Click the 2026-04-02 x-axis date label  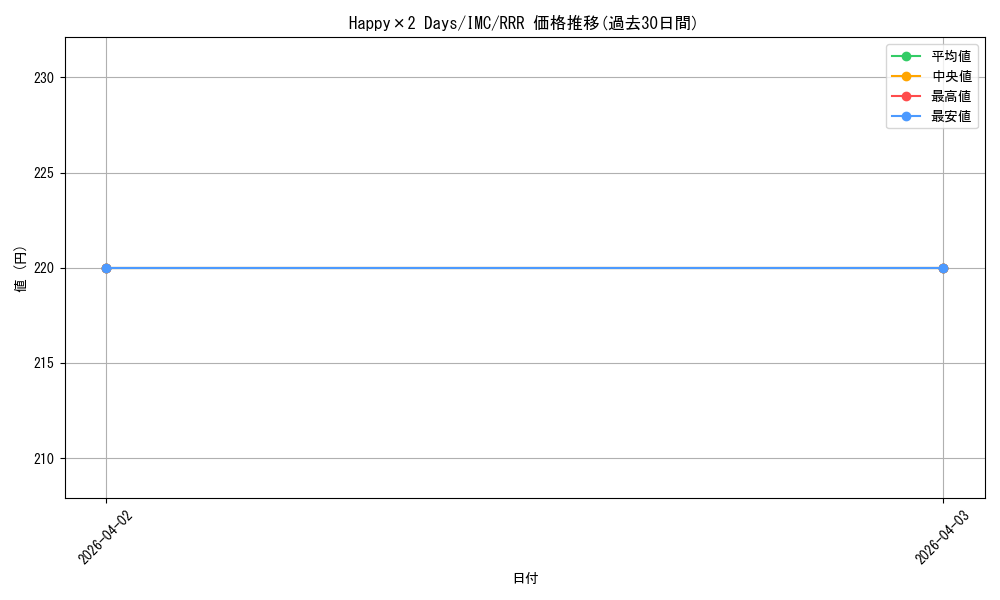[x=105, y=537]
